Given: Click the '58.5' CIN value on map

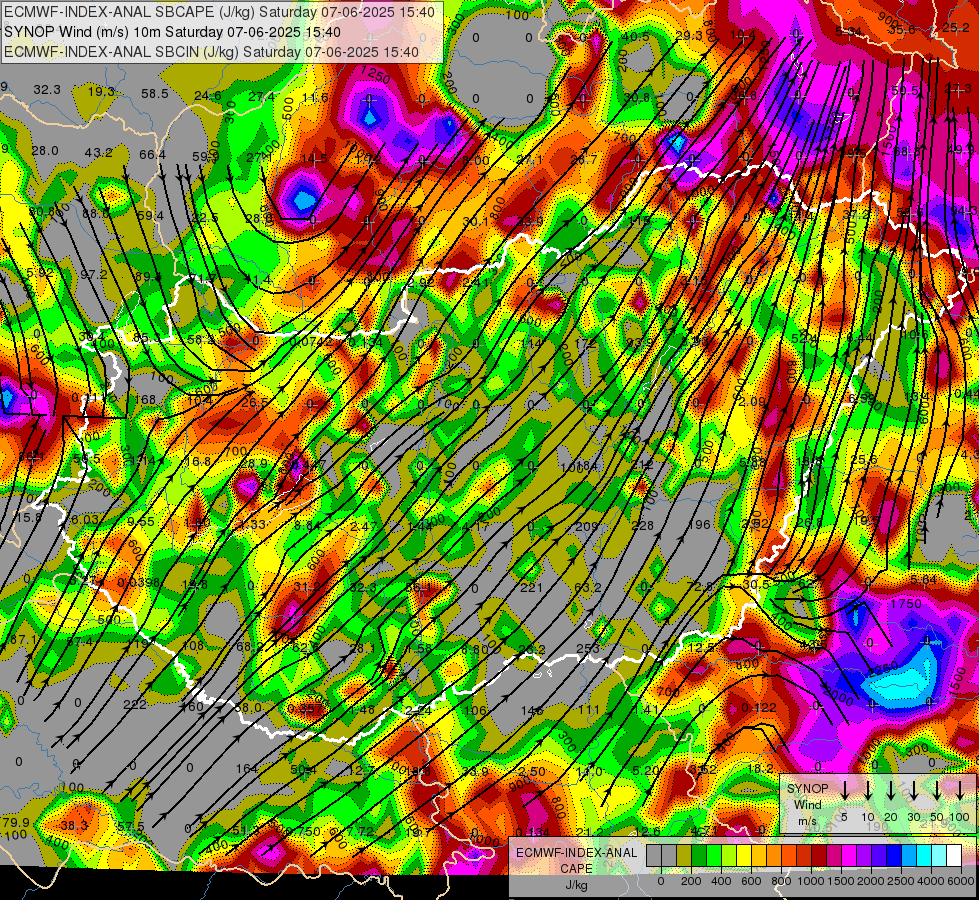Looking at the screenshot, I should click(154, 94).
